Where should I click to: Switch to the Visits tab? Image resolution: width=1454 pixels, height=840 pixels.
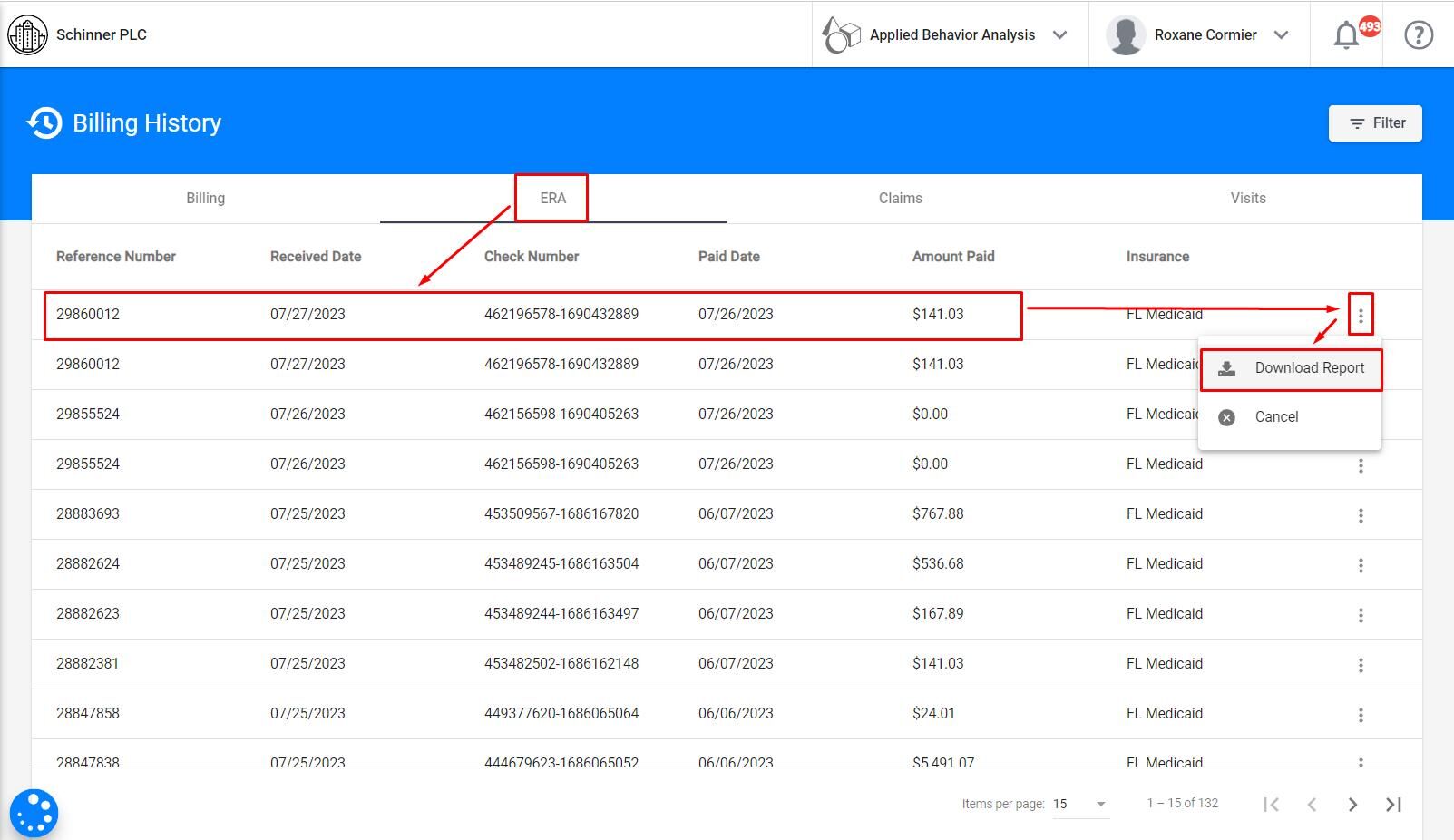pos(1247,198)
